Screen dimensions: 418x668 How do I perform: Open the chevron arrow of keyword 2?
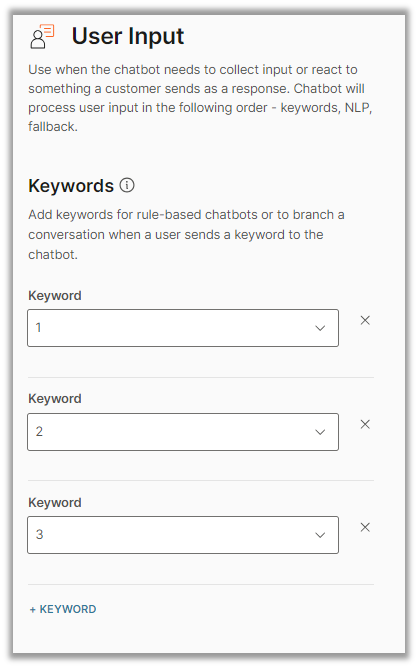(x=320, y=432)
